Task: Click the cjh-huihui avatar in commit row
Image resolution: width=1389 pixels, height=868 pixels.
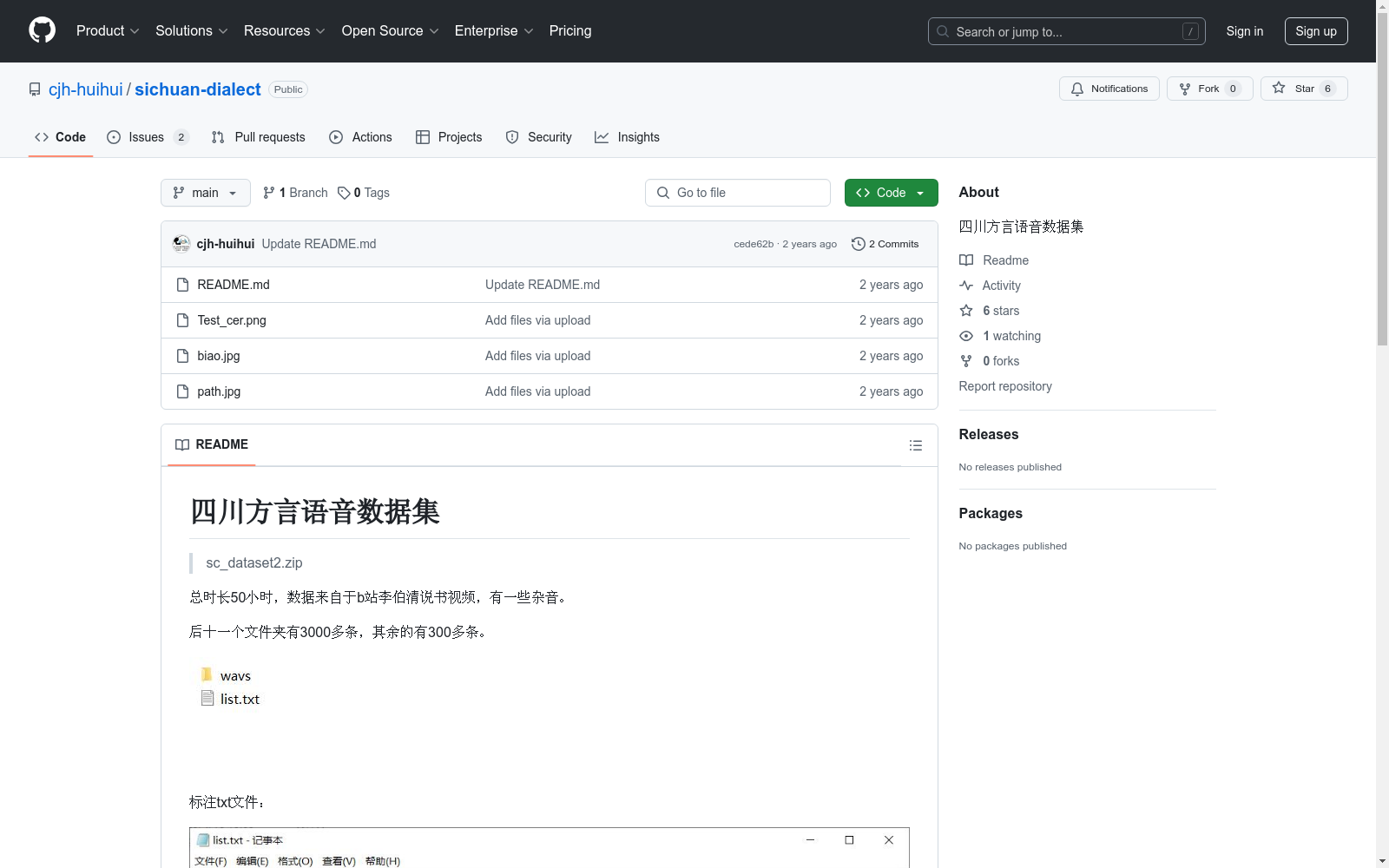Action: coord(181,244)
